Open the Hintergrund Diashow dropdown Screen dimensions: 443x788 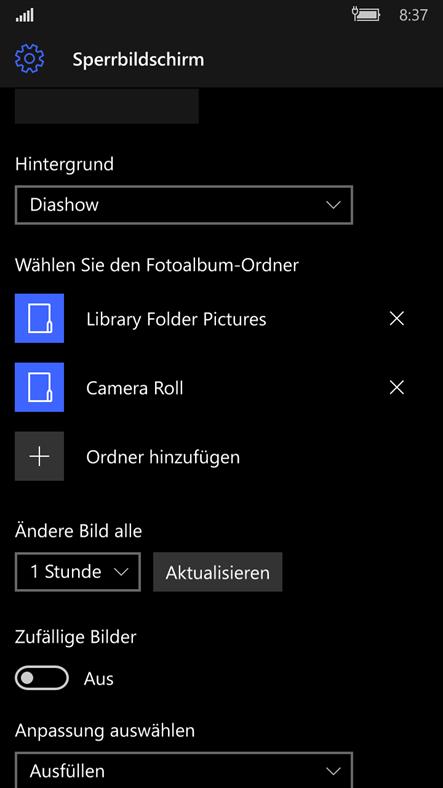[x=184, y=205]
